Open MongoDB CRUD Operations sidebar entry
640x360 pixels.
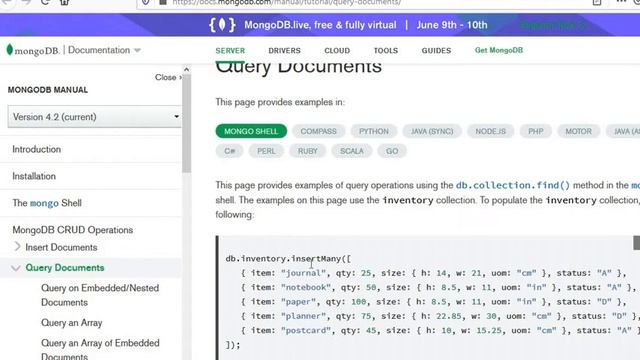pos(73,230)
